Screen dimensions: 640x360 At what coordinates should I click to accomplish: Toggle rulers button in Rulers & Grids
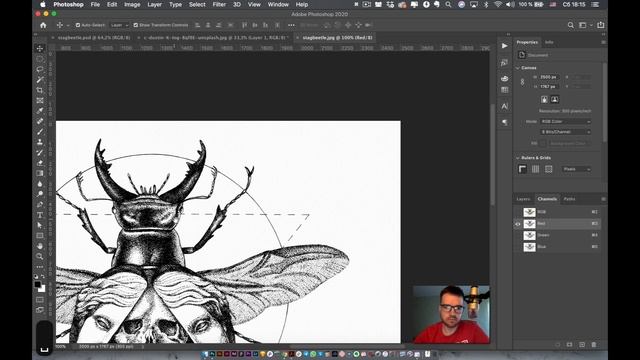coord(522,169)
